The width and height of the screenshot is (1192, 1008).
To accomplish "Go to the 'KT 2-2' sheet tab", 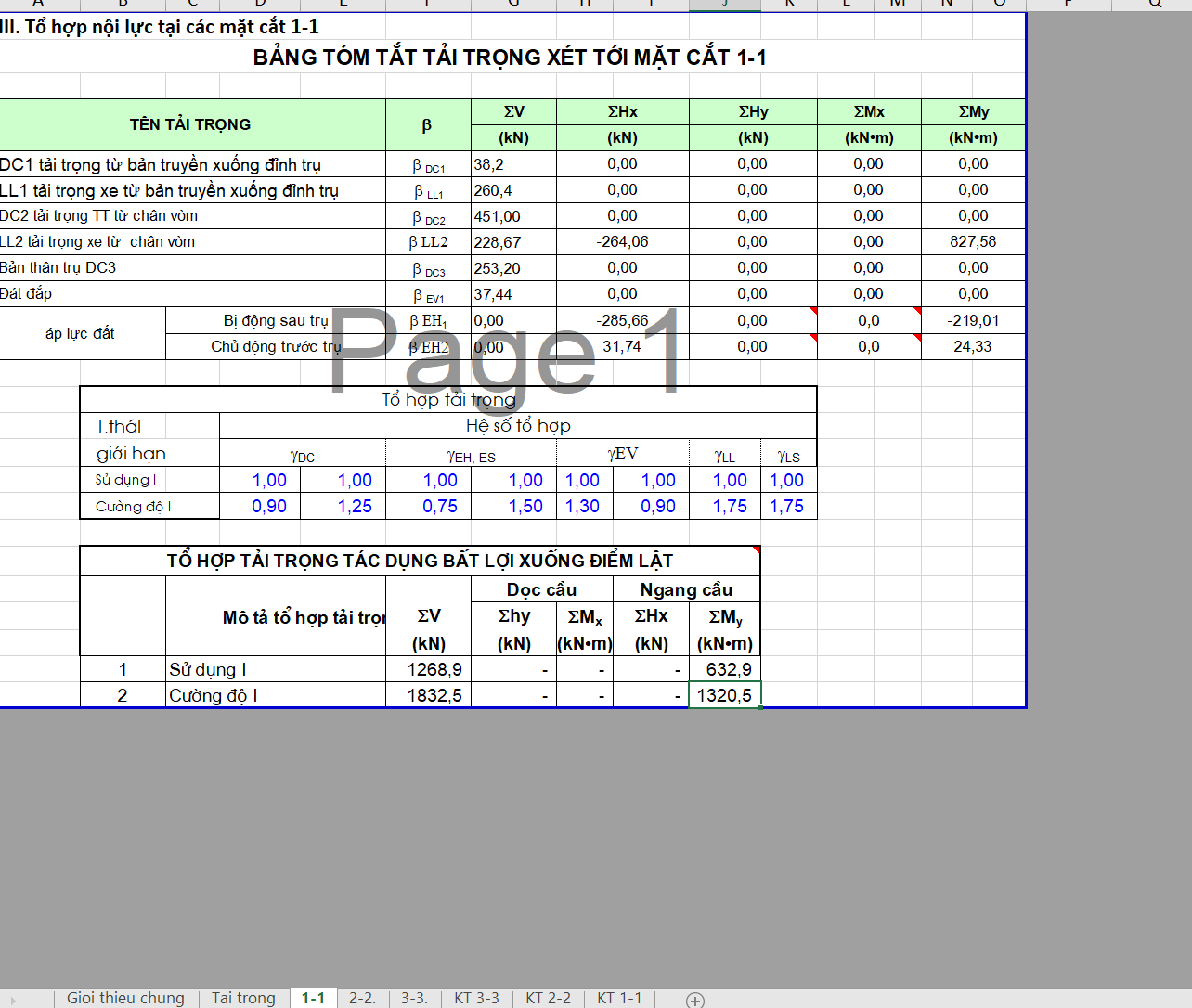I will click(548, 998).
